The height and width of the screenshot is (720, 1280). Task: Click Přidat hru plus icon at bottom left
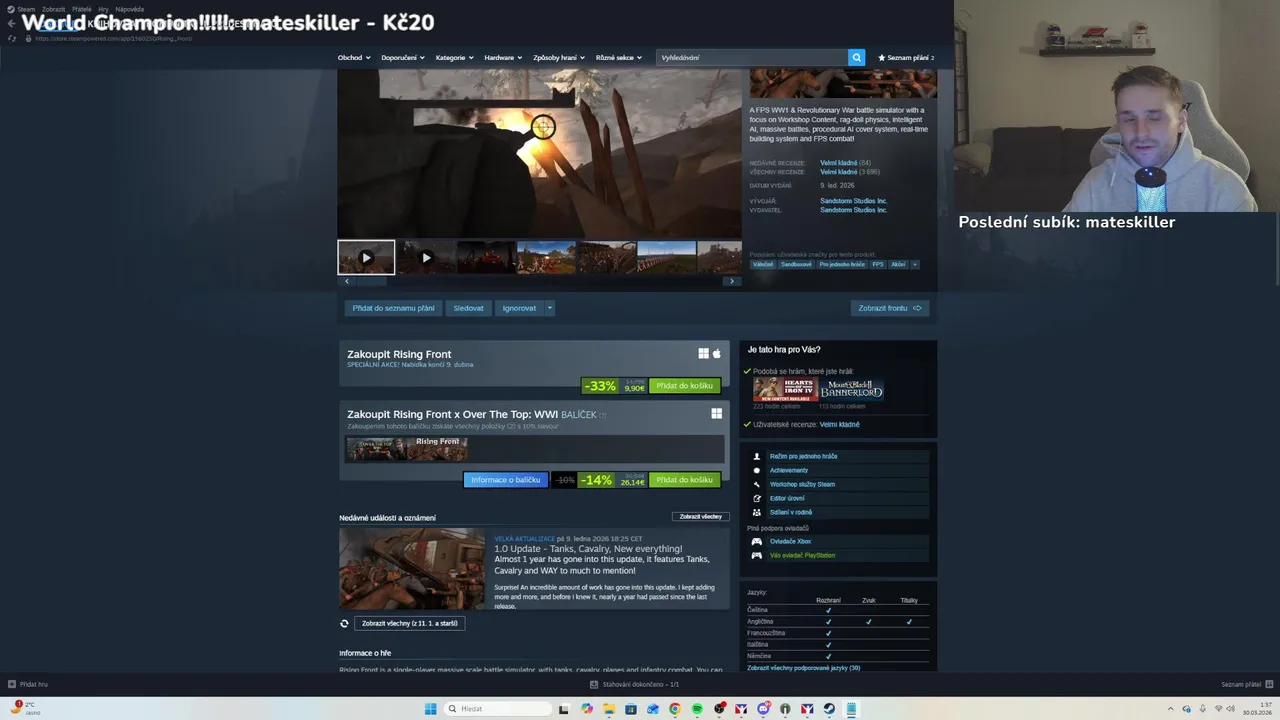tap(11, 684)
